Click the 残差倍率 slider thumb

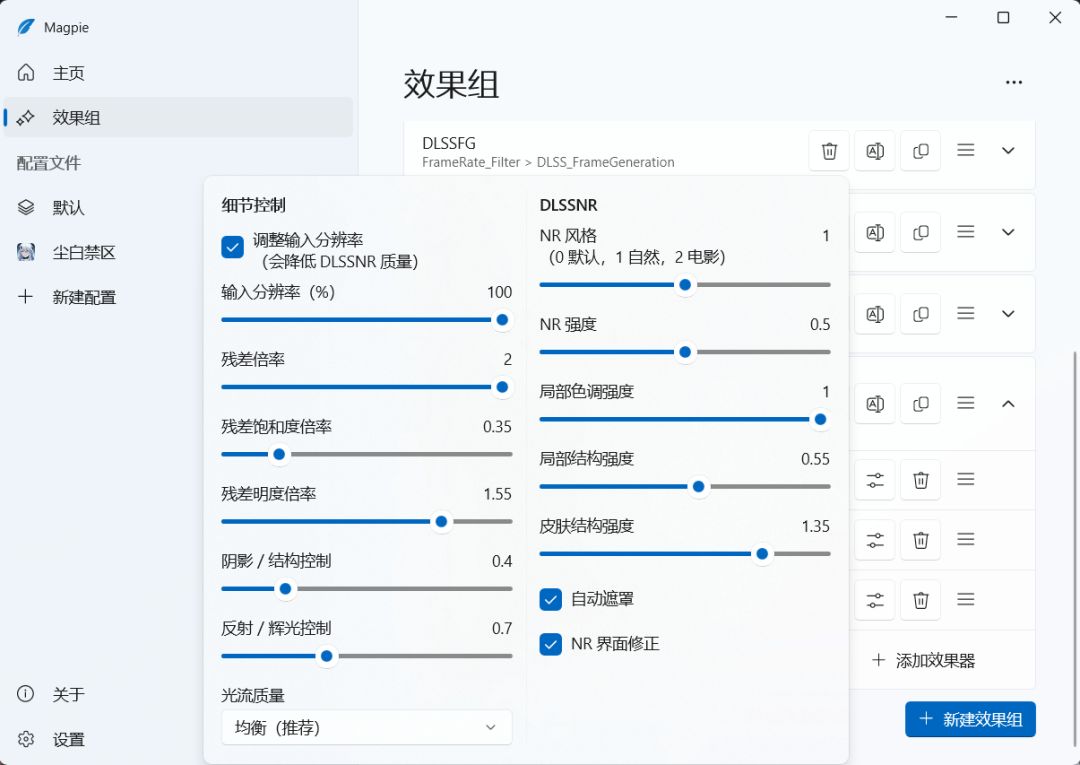click(502, 387)
